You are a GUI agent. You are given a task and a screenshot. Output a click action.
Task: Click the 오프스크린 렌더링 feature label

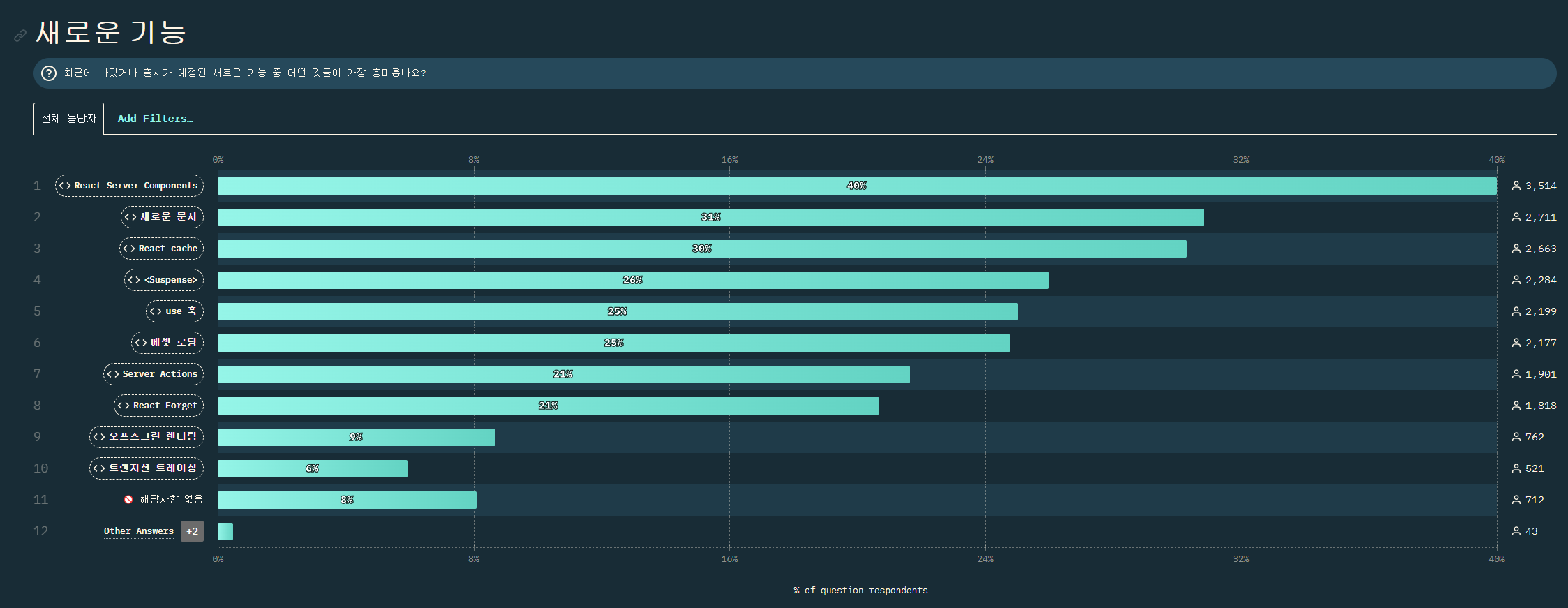click(x=147, y=437)
